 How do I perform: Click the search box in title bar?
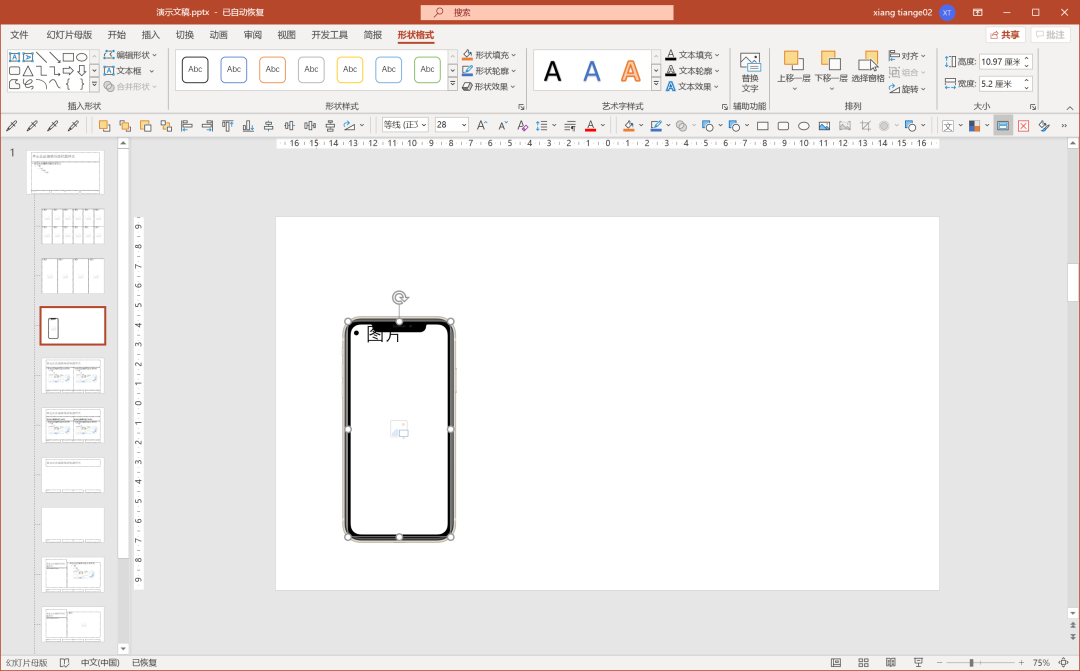click(x=548, y=12)
